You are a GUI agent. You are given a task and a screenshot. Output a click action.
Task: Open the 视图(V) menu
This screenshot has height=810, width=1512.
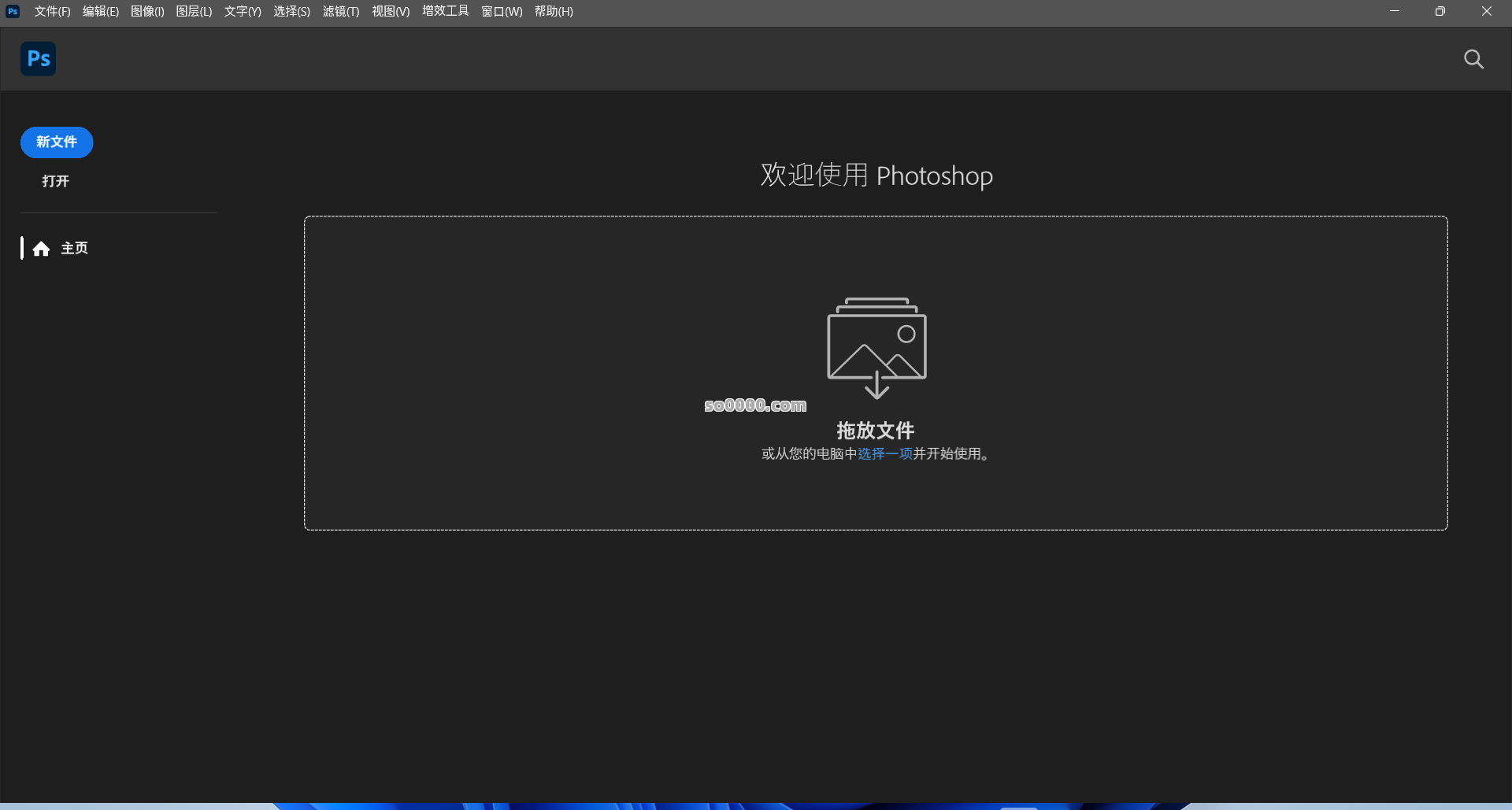click(x=391, y=11)
